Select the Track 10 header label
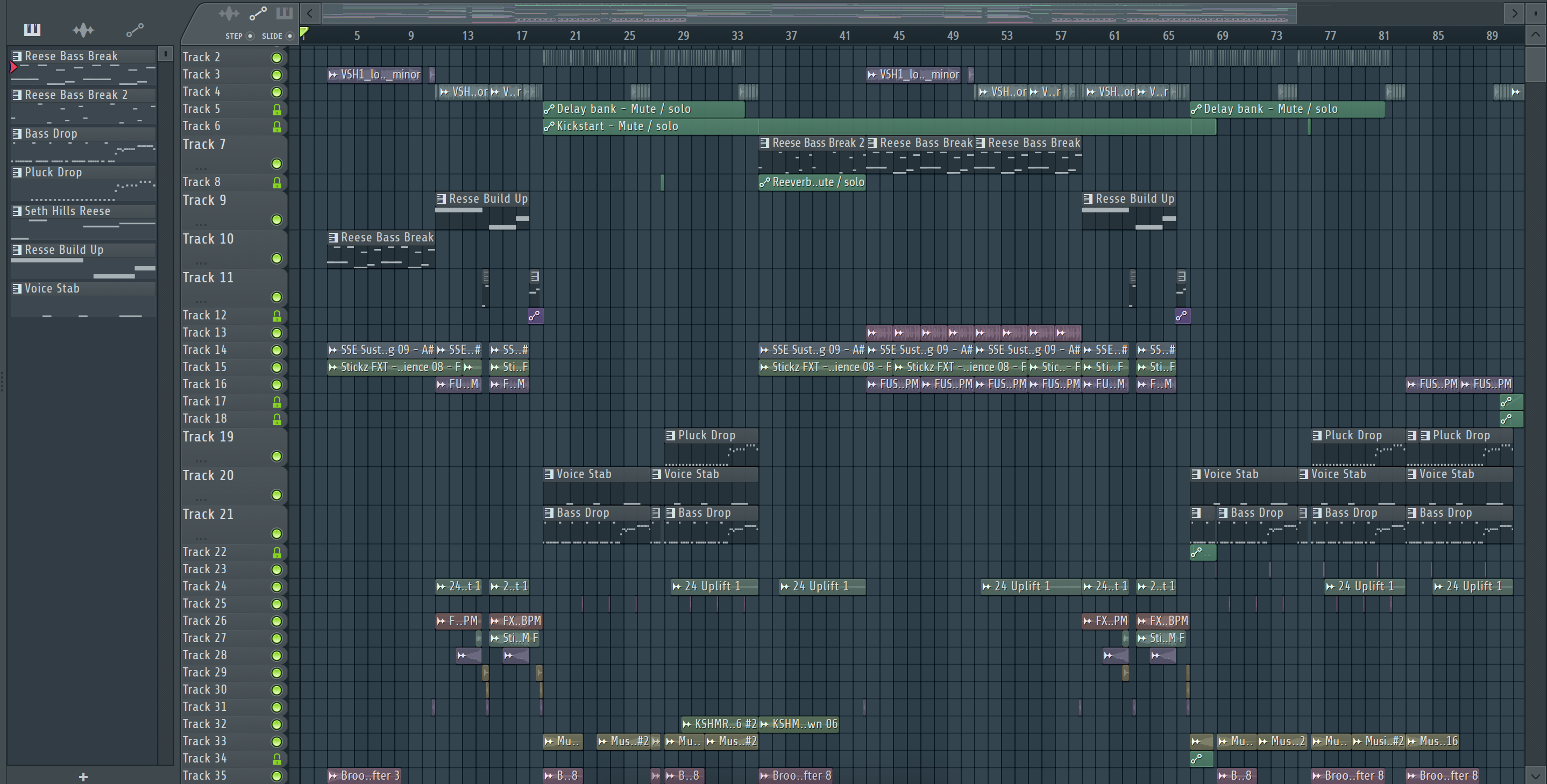The width and height of the screenshot is (1547, 784). click(208, 239)
